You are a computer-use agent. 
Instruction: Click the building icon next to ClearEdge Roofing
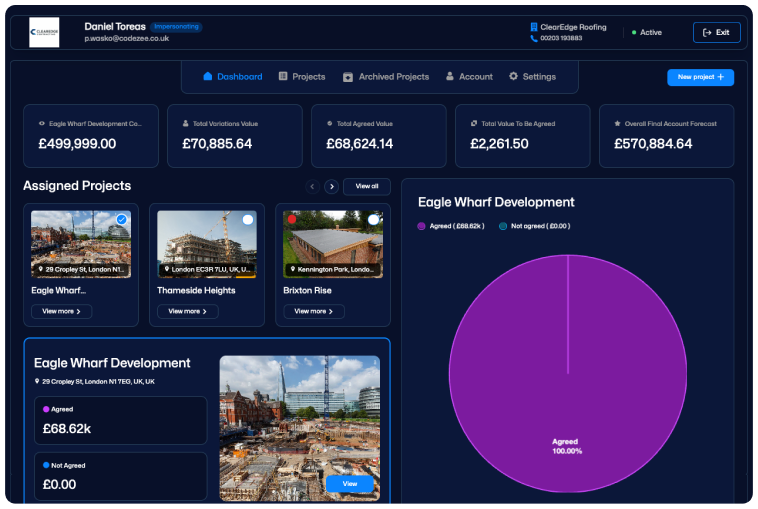534,27
